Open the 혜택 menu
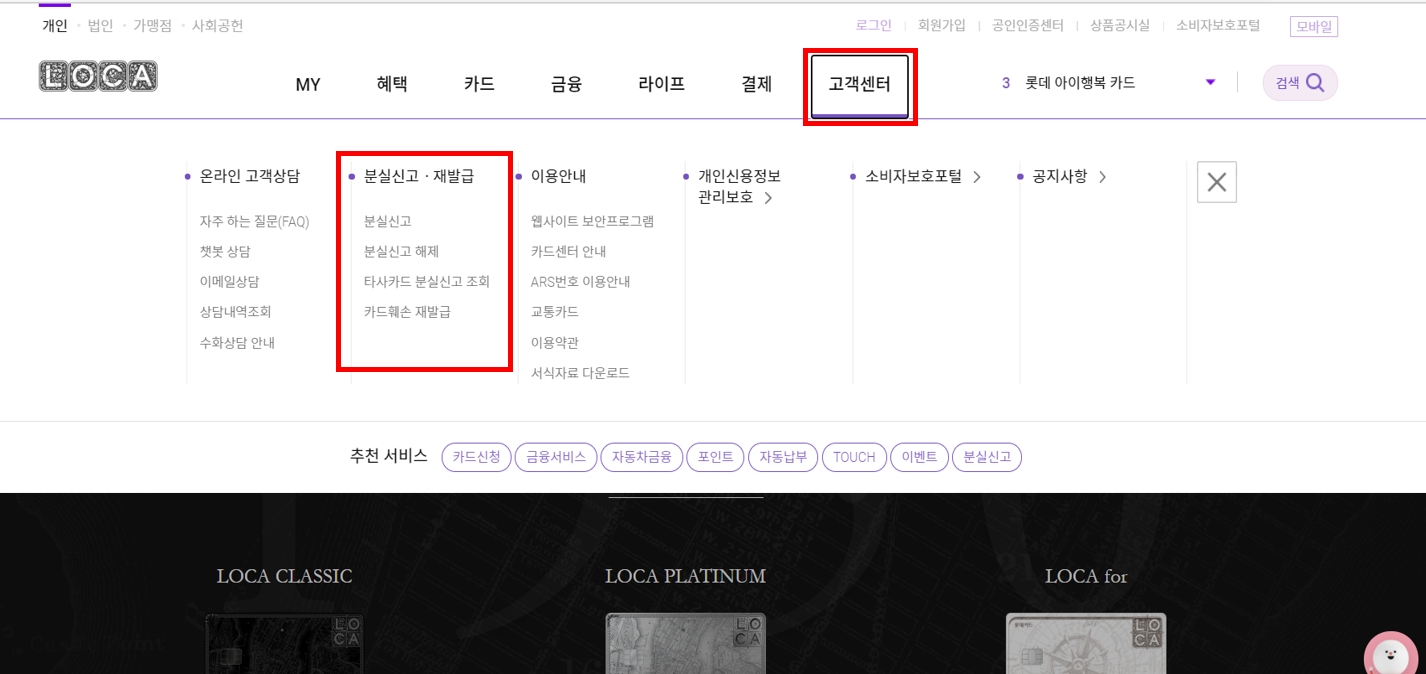The height and width of the screenshot is (674, 1426). (x=392, y=84)
